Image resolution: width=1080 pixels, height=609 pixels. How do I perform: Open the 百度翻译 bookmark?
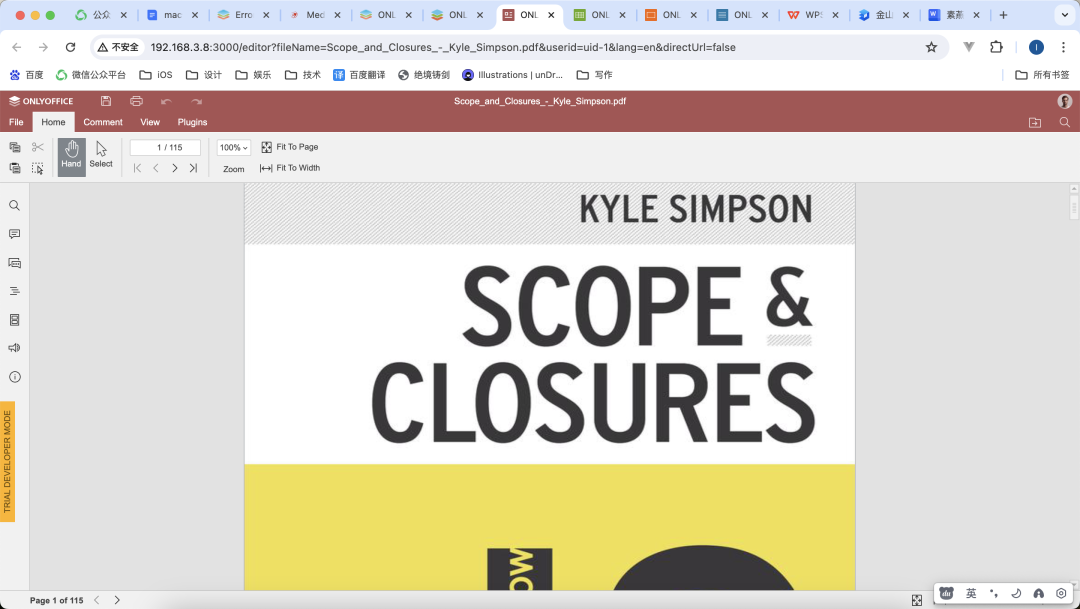359,75
